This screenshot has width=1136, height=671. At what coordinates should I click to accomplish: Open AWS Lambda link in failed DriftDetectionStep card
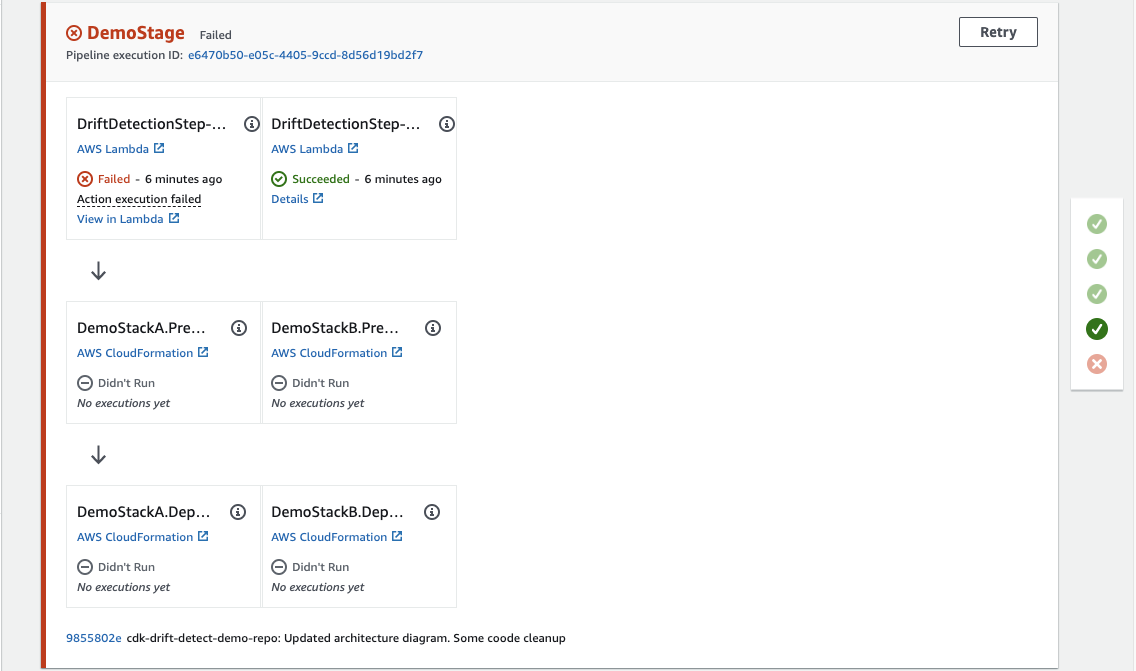pos(120,149)
